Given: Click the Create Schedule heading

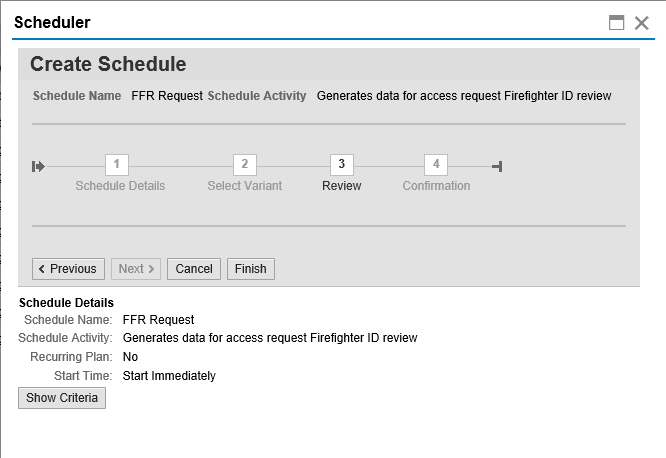Looking at the screenshot, I should tap(108, 65).
